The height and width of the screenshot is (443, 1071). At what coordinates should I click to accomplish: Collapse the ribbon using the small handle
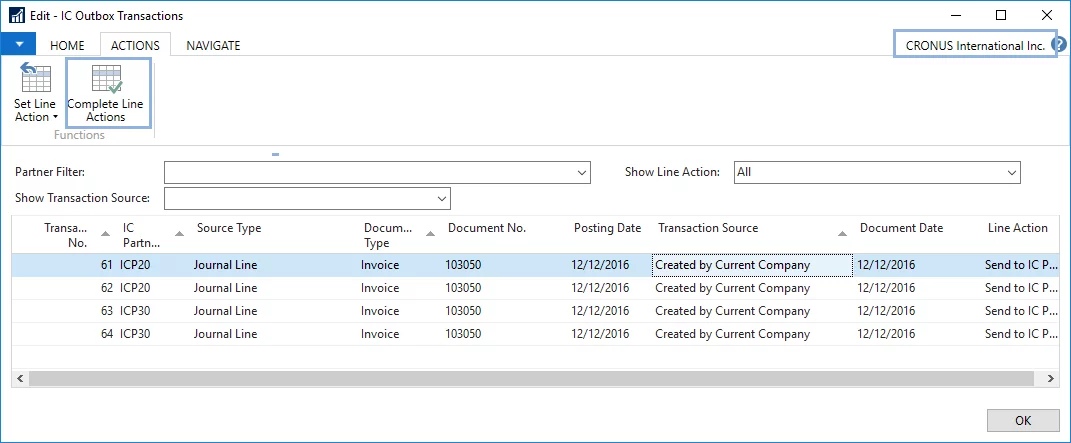point(275,154)
